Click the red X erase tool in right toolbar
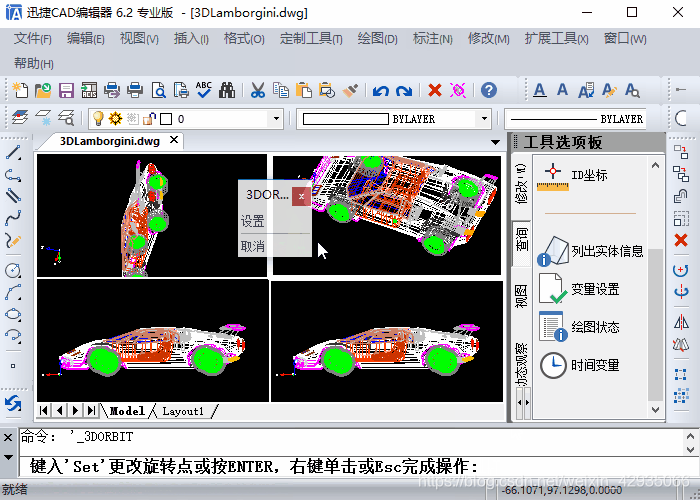The height and width of the screenshot is (500, 700). (681, 241)
